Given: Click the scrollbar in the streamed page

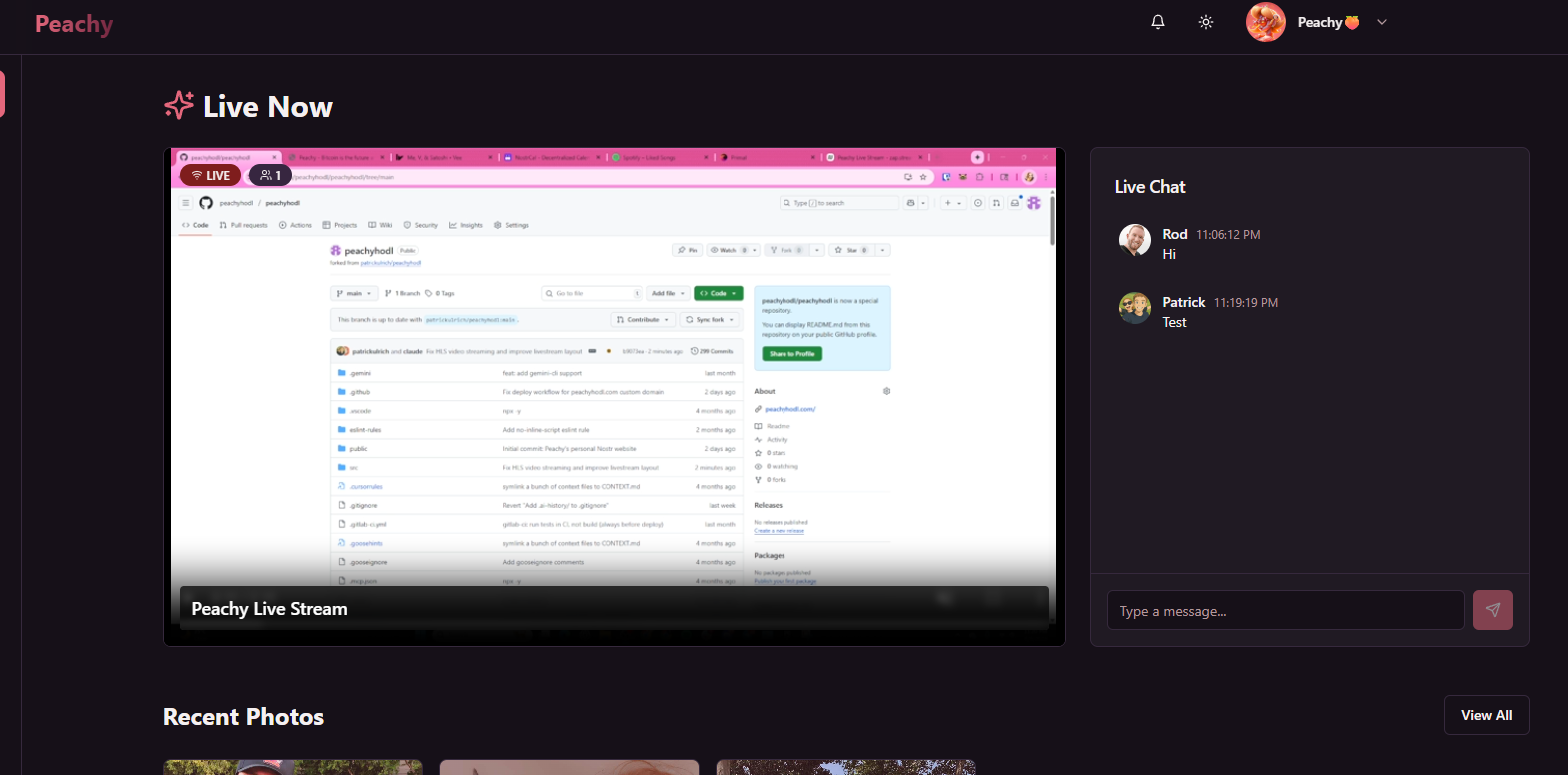Looking at the screenshot, I should click(x=1052, y=220).
